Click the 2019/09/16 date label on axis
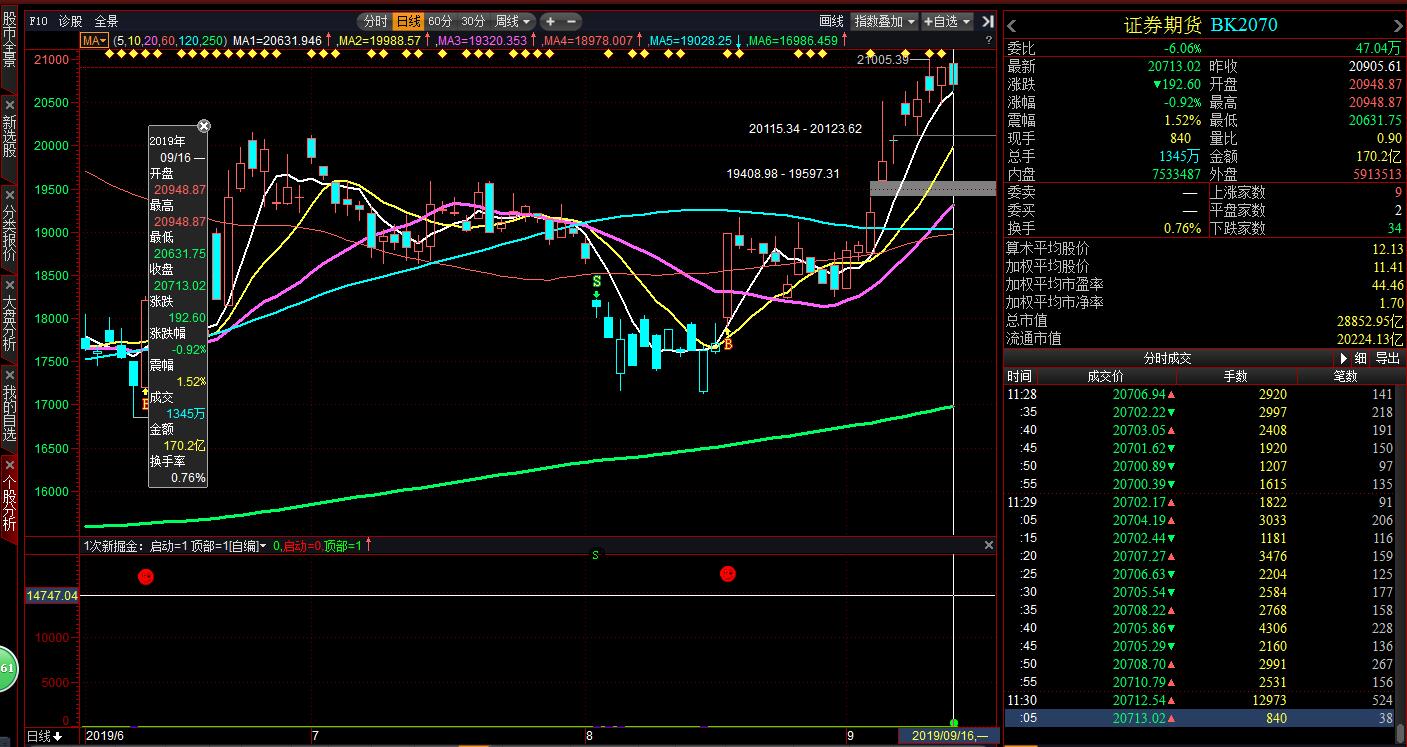This screenshot has height=747, width=1407. point(949,736)
